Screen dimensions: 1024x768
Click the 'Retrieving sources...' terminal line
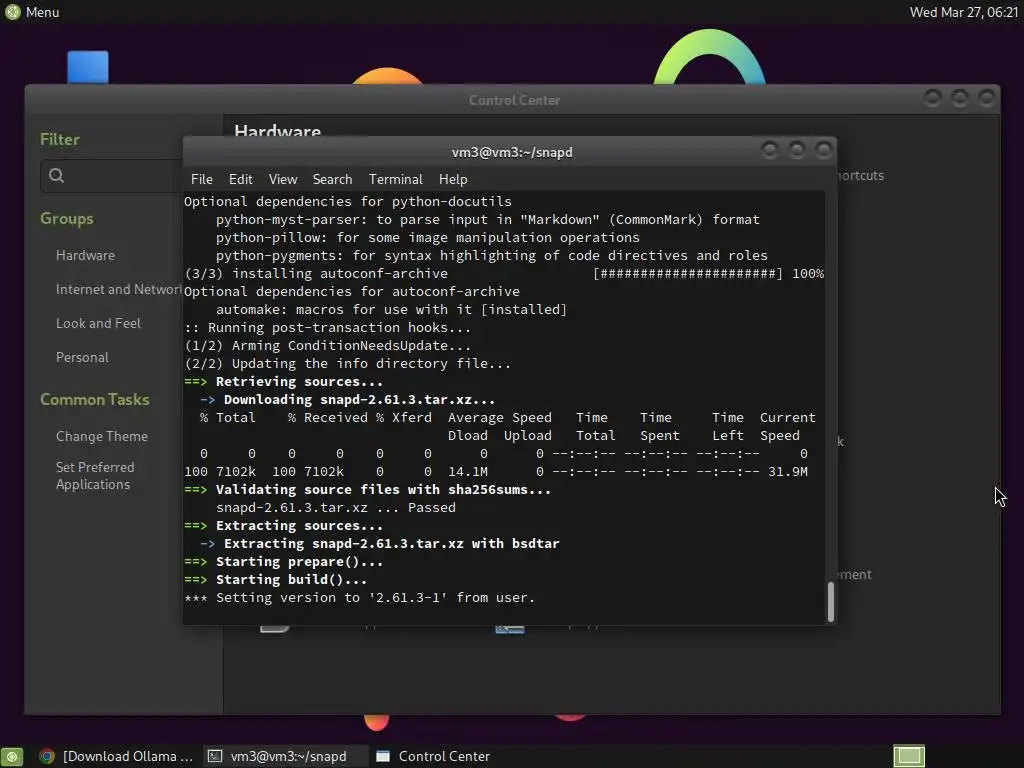tap(283, 381)
